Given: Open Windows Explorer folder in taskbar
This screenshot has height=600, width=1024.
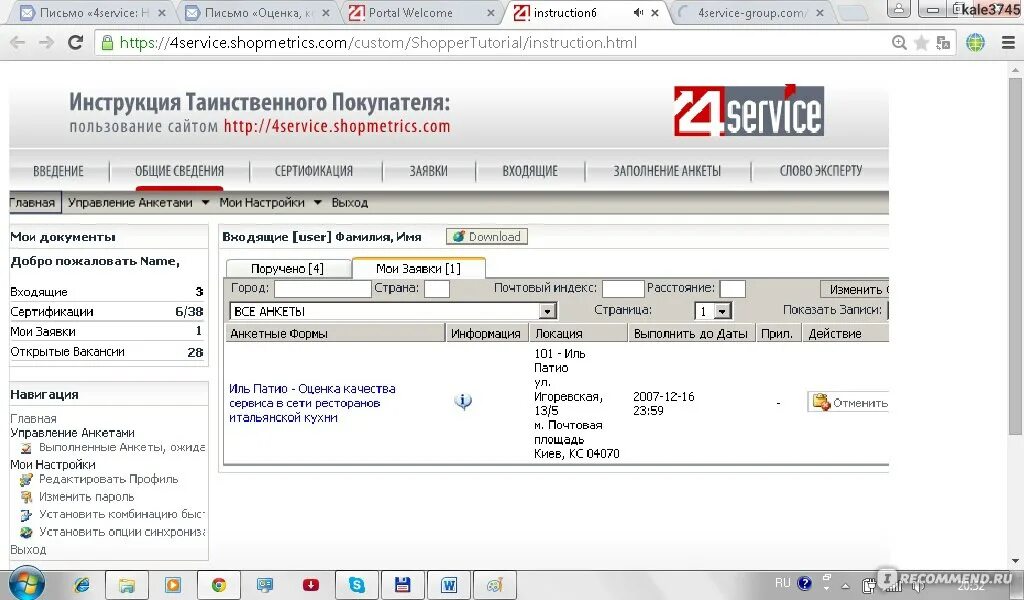Looking at the screenshot, I should pos(127,584).
